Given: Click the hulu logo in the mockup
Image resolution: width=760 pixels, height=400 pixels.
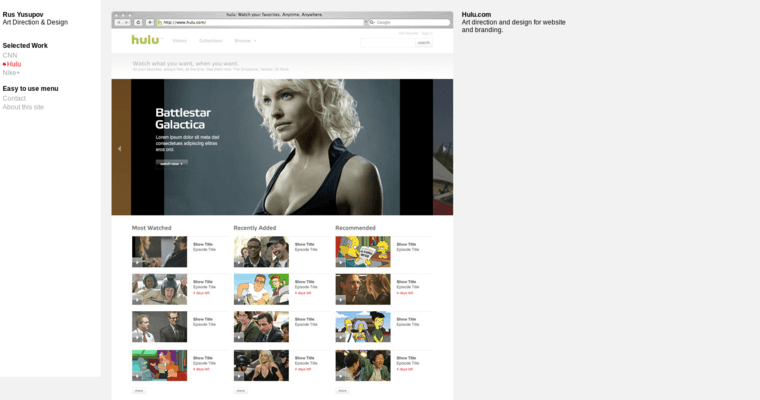Looking at the screenshot, I should pos(145,41).
